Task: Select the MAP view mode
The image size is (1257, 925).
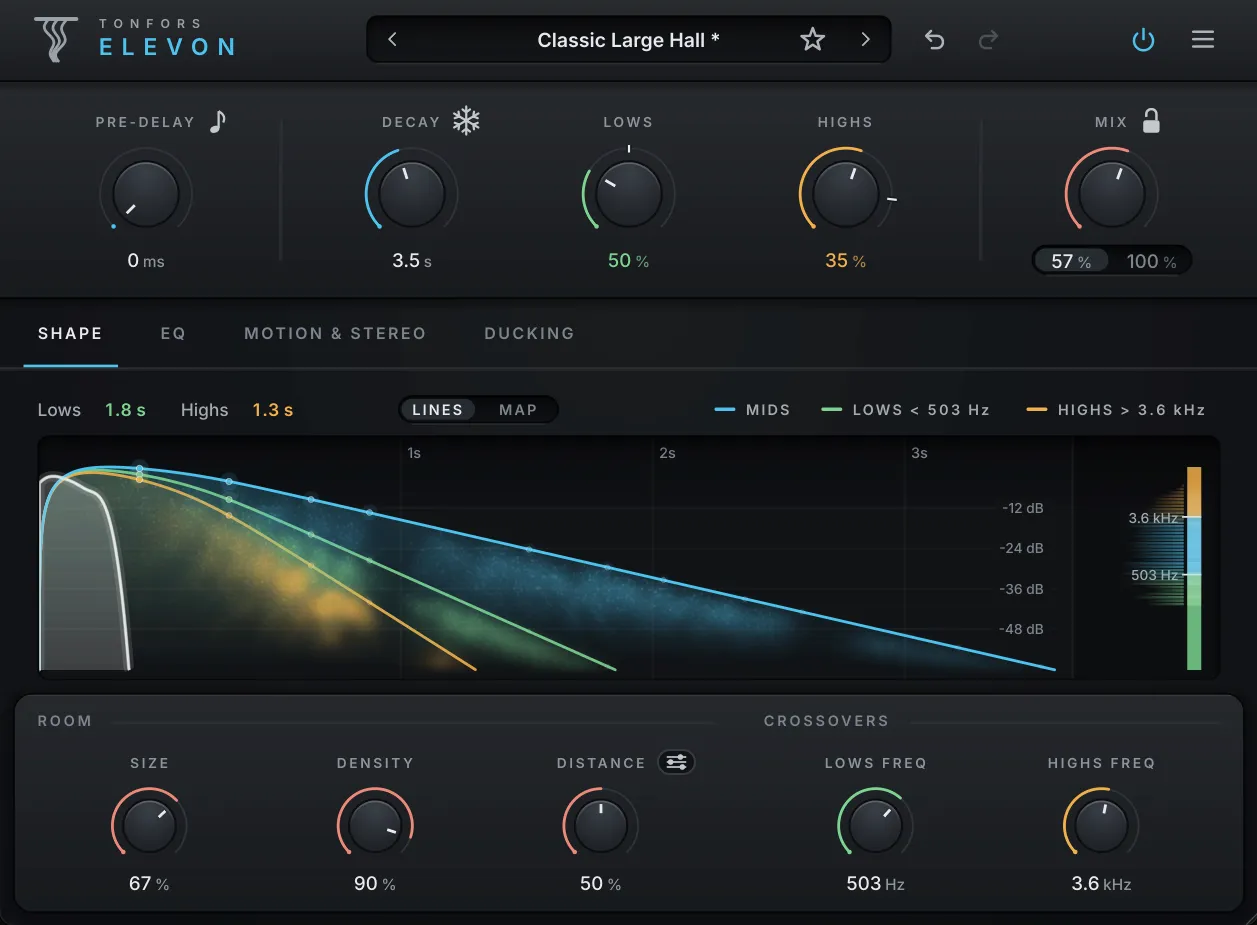Action: (518, 410)
